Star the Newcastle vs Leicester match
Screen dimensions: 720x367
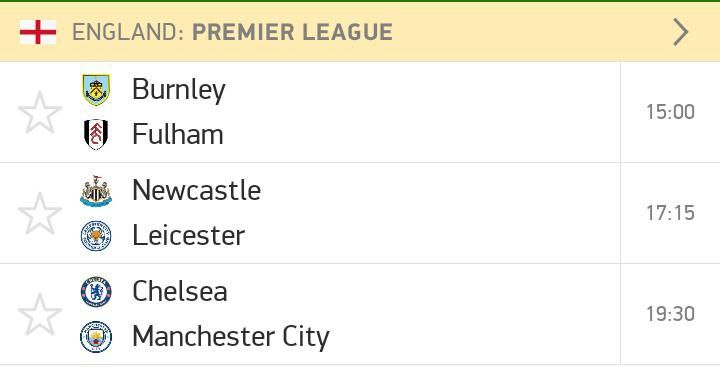coord(40,213)
